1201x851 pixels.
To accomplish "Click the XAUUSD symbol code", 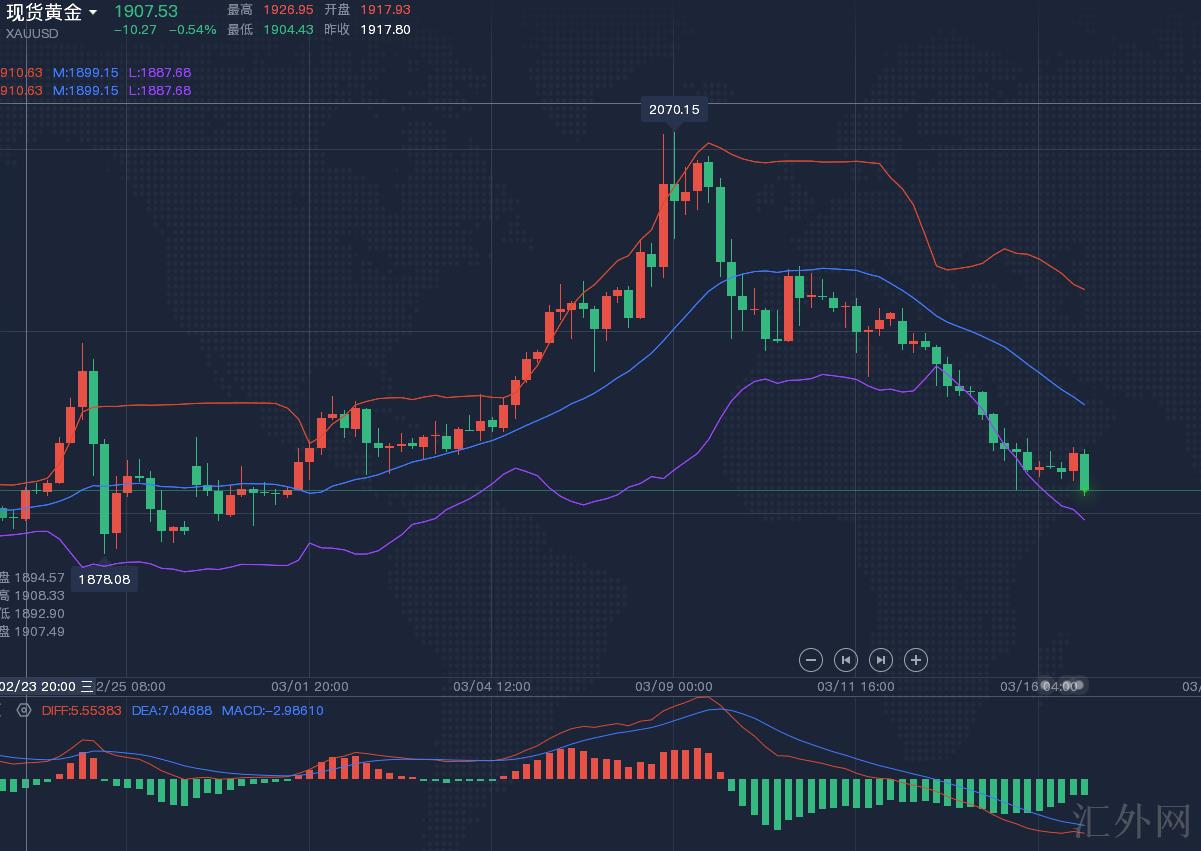I will point(32,33).
